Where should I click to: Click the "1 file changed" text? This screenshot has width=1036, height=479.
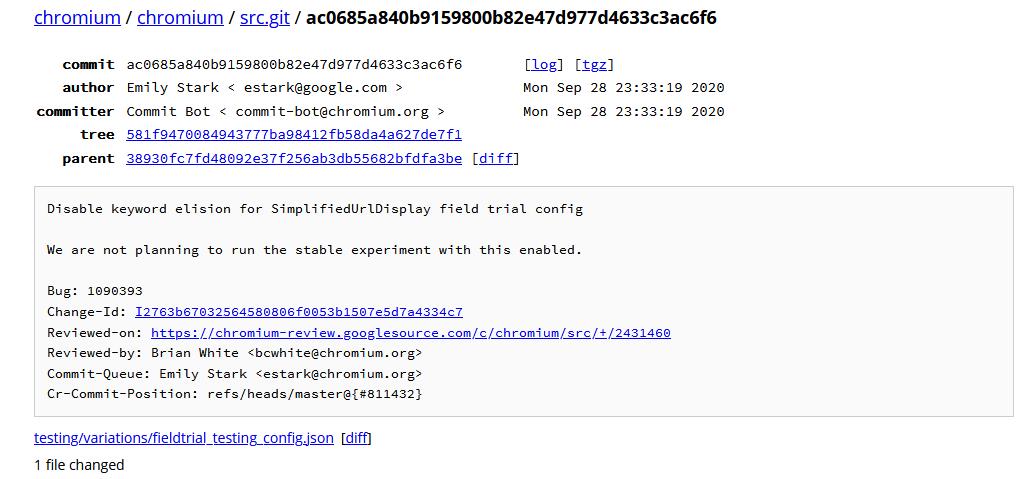(79, 465)
